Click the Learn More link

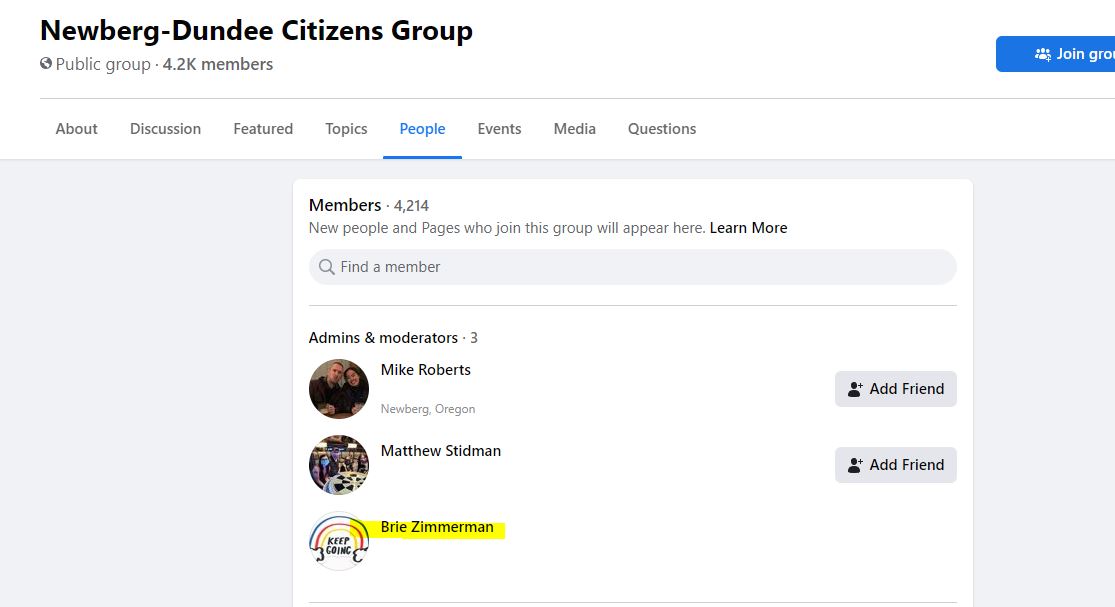(748, 227)
